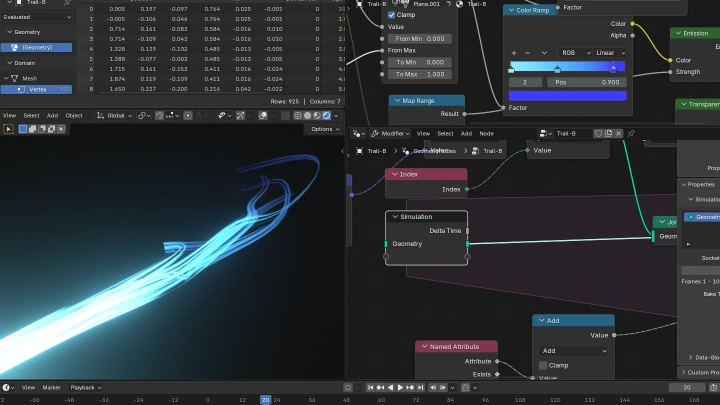This screenshot has height=405, width=720.
Task: Open node editor Node menu
Action: (x=486, y=134)
